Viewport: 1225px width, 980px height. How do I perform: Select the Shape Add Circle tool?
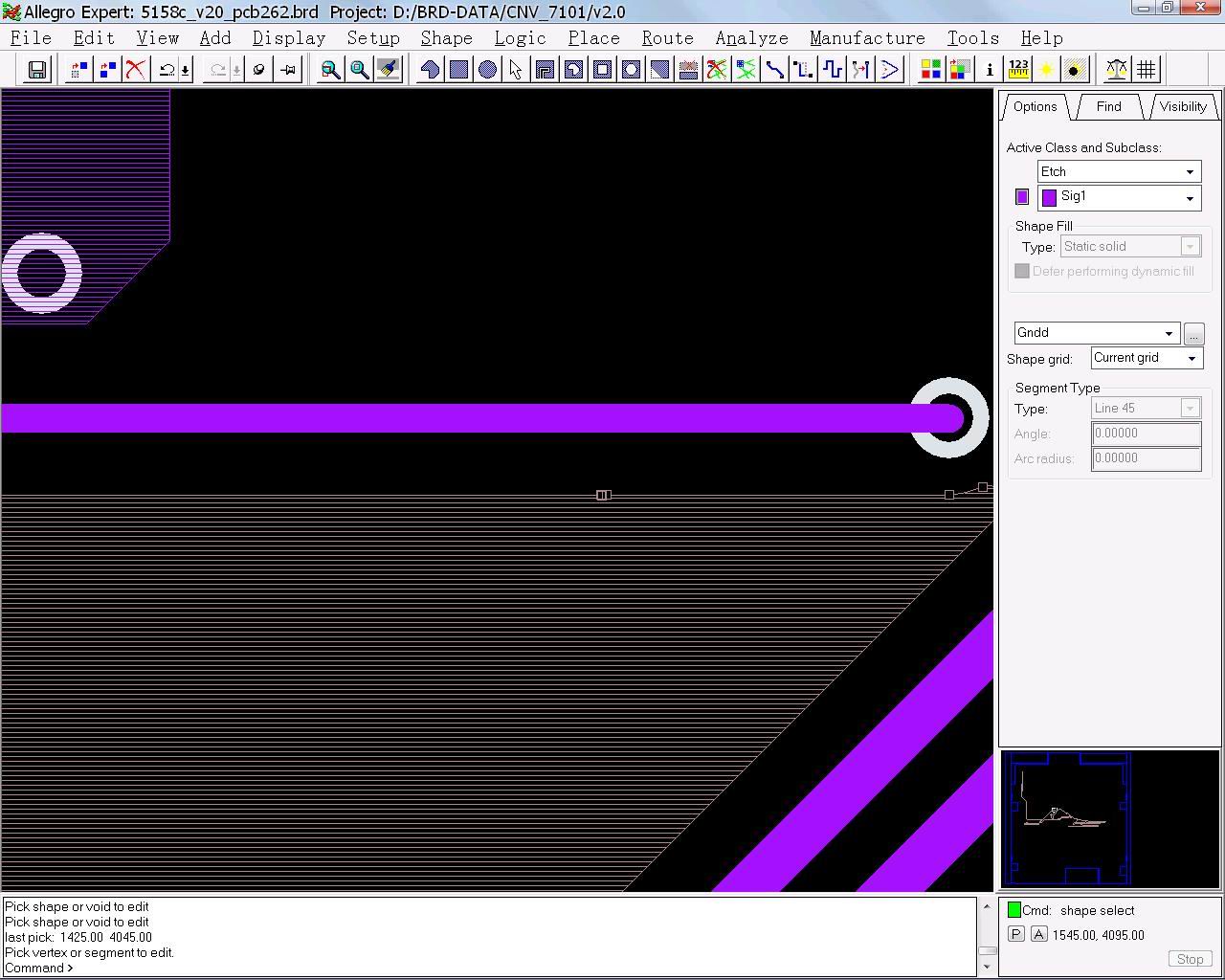pos(487,70)
